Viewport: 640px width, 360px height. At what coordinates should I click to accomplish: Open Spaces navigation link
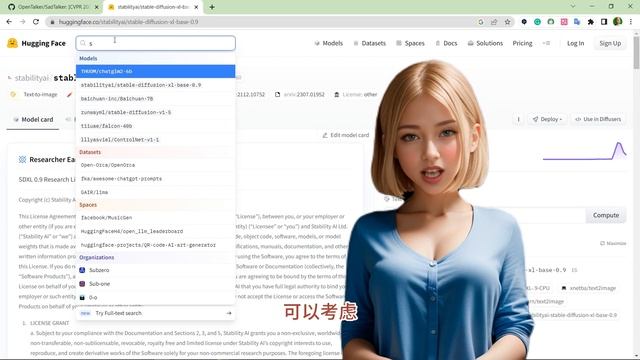point(410,43)
